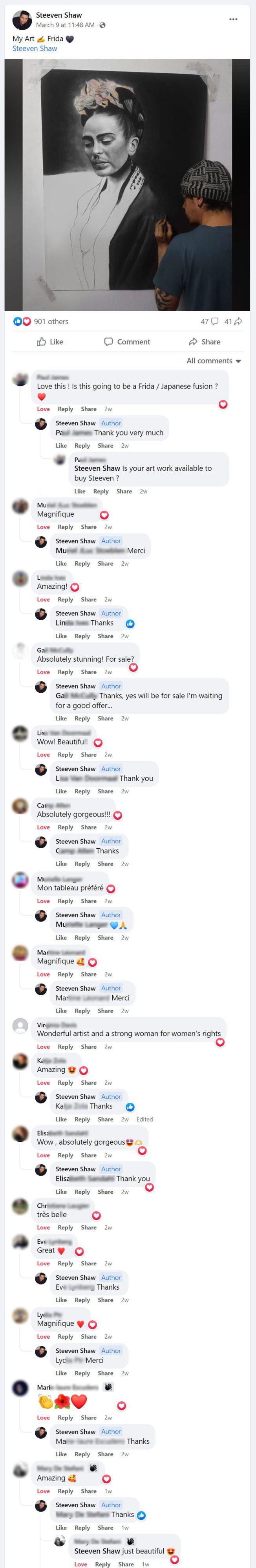Reply to the 'Wow! Beautiful!' comment

pyautogui.click(x=65, y=755)
